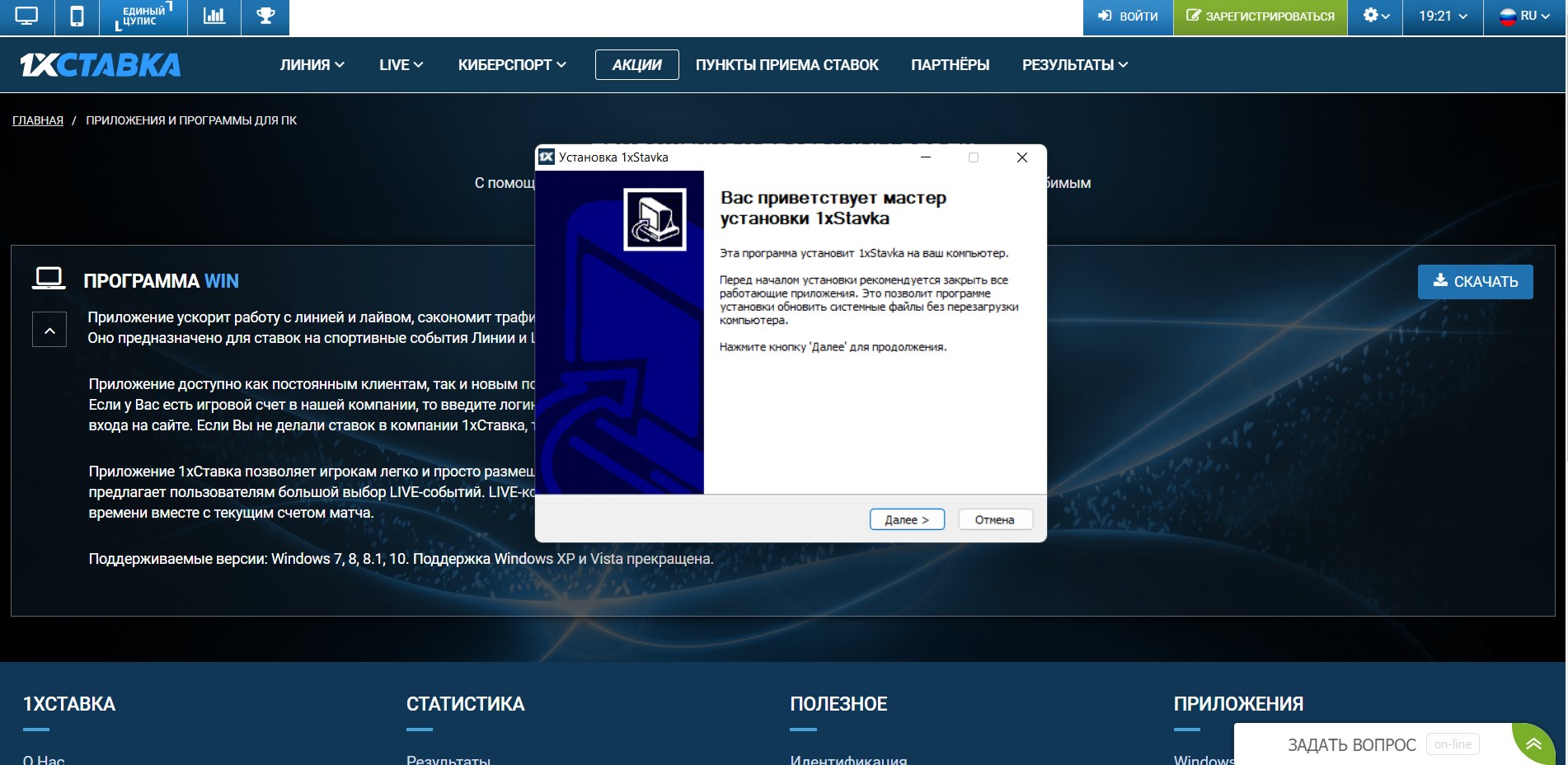Viewport: 1568px width, 765px height.
Task: Click the laptop icon beside ПРОГРАММА WIN
Action: (x=49, y=279)
